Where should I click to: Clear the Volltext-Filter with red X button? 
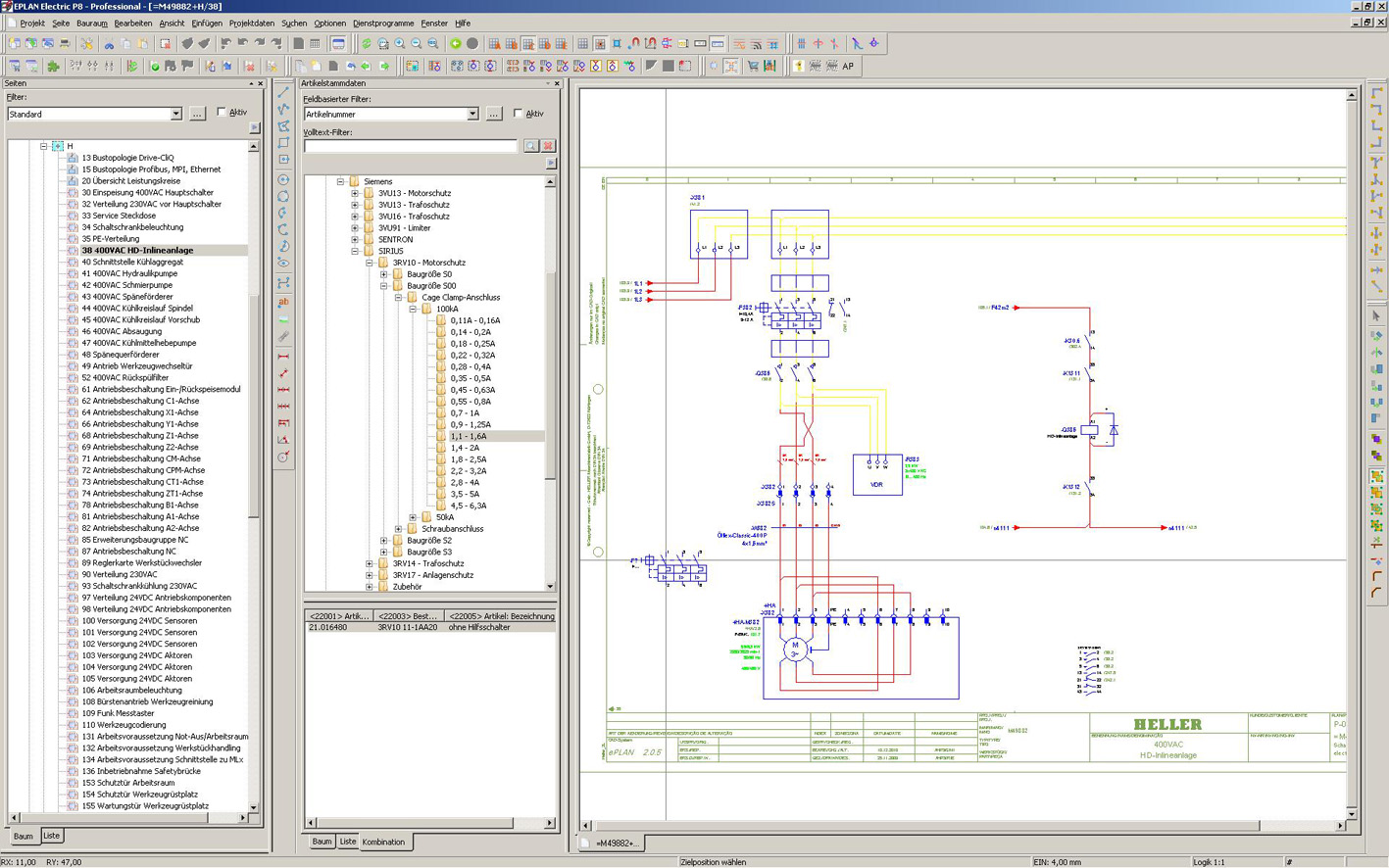548,146
